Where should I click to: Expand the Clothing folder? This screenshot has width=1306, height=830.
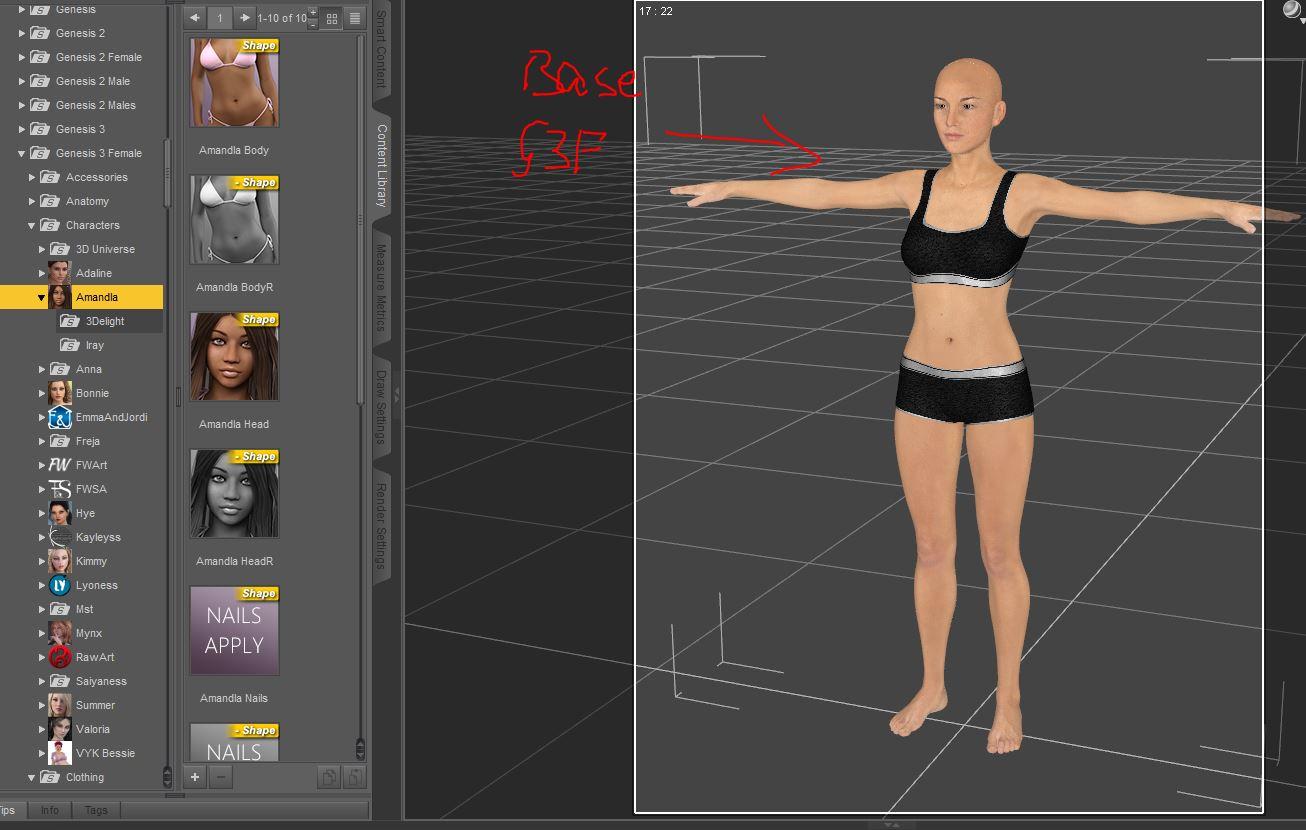click(x=31, y=777)
